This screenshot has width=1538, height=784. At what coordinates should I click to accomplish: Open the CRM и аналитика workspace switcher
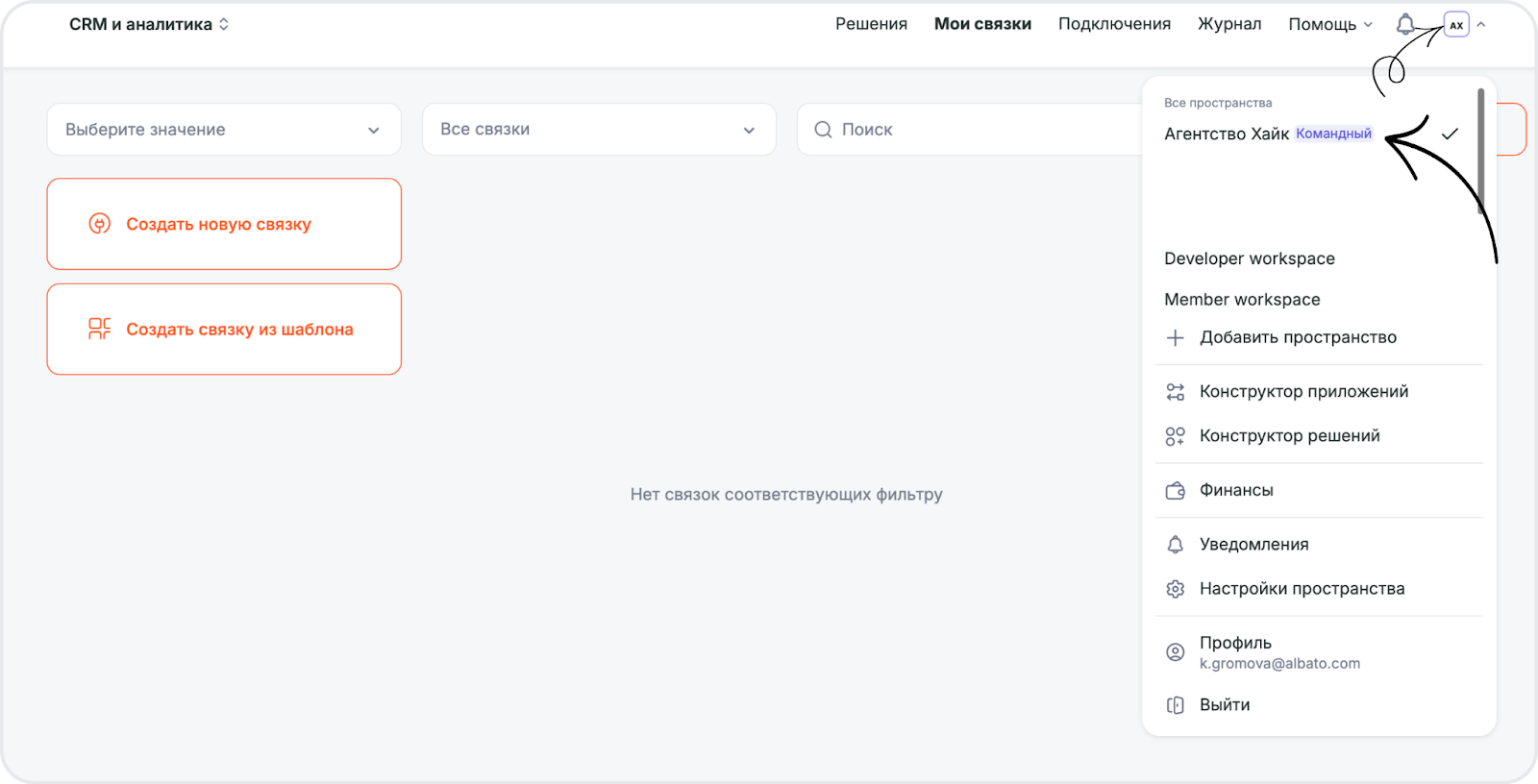(x=149, y=24)
